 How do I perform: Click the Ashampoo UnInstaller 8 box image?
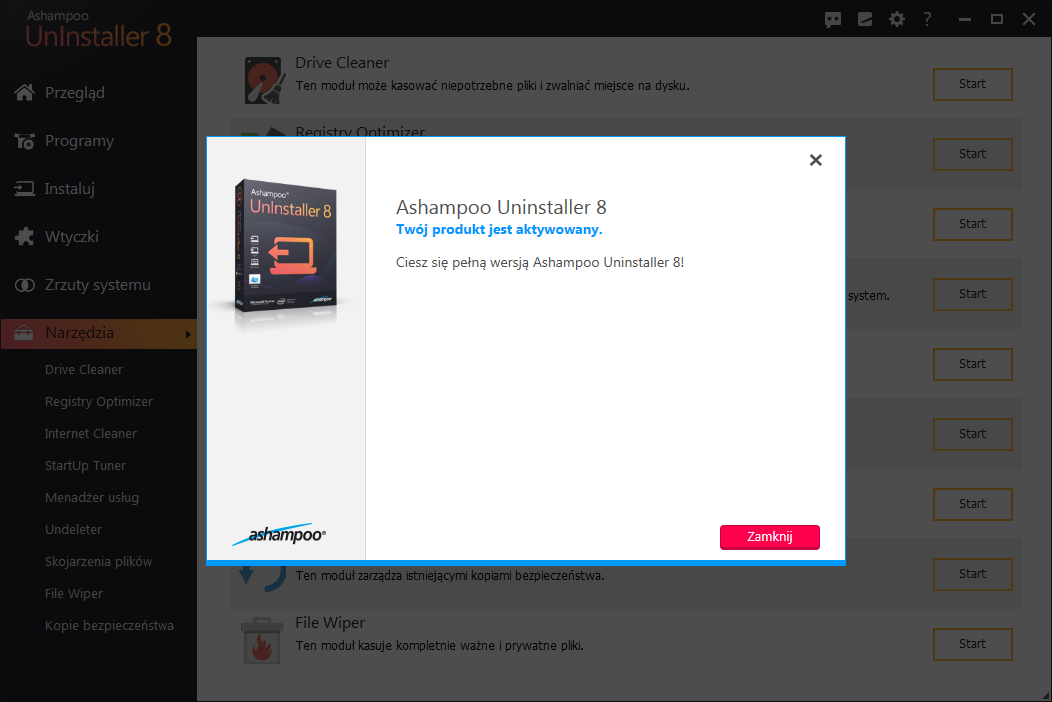286,246
